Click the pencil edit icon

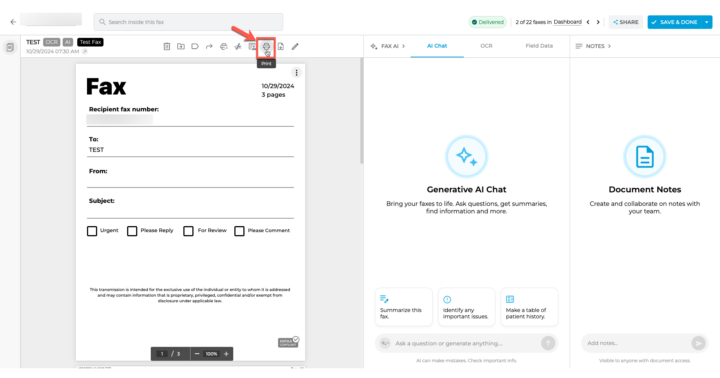295,46
